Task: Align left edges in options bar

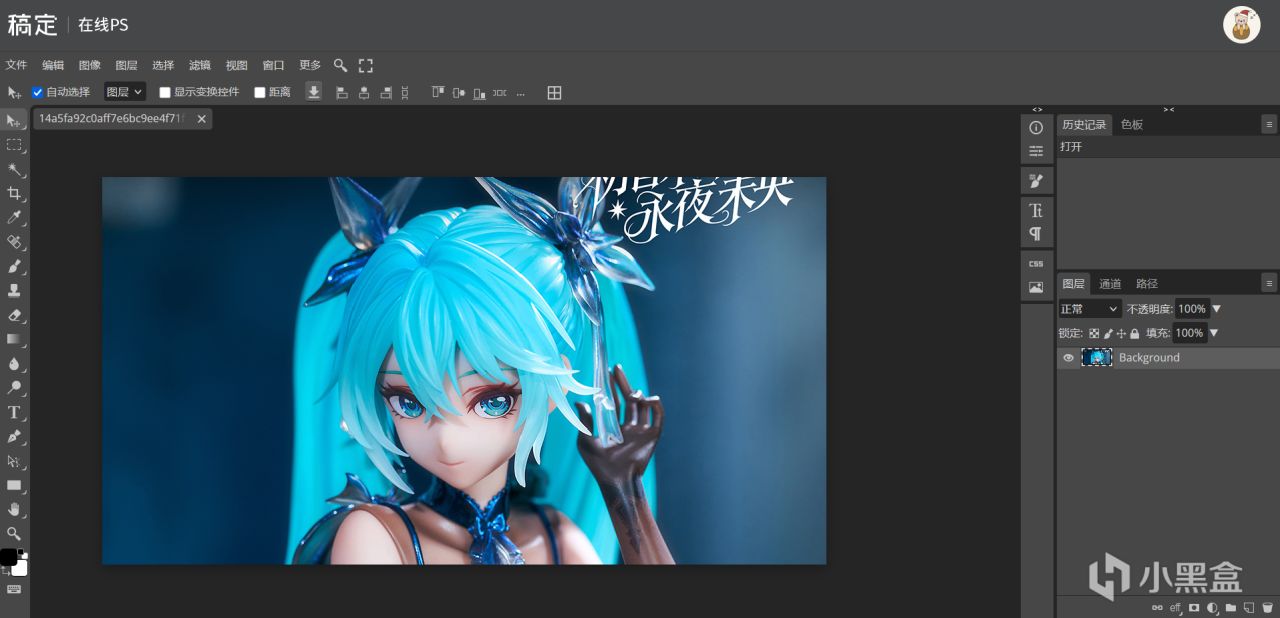Action: tap(342, 92)
